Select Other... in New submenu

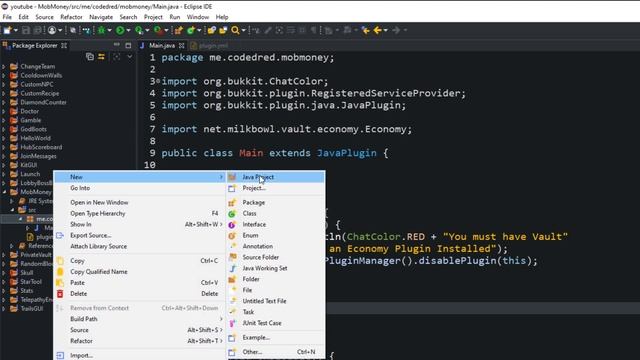point(276,352)
